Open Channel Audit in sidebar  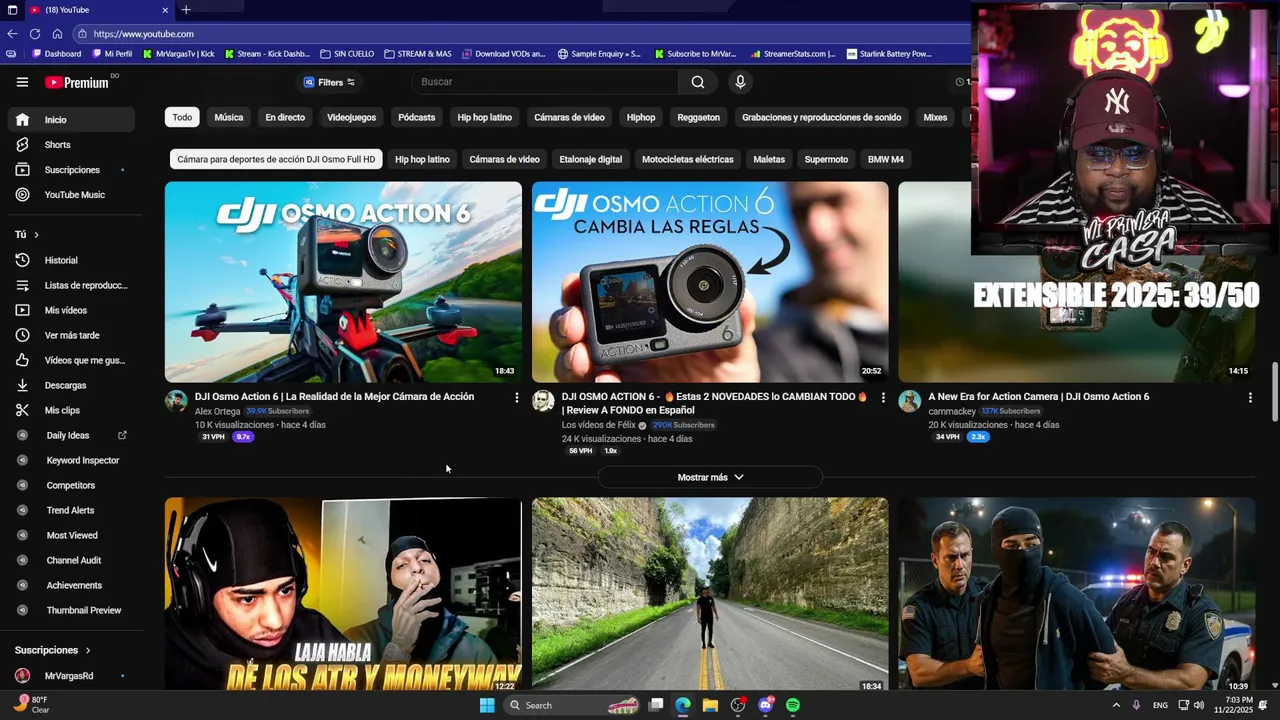click(x=70, y=560)
